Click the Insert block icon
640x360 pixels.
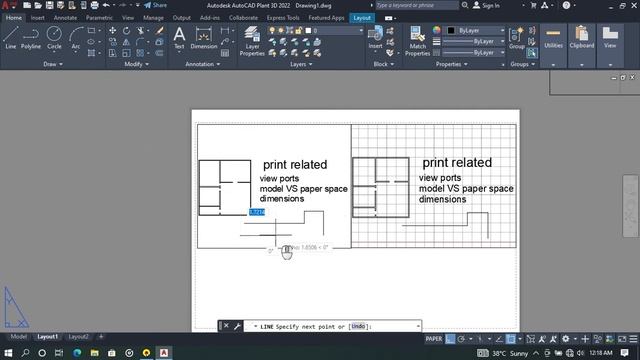(376, 37)
